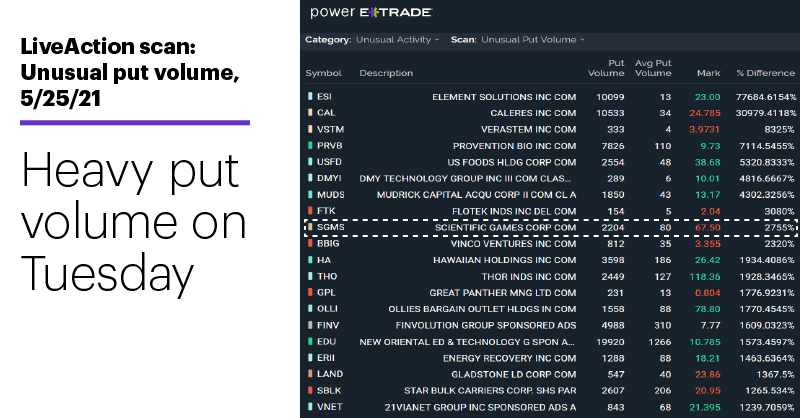
Task: Click OLLI mark price 78.80
Action: 708,309
